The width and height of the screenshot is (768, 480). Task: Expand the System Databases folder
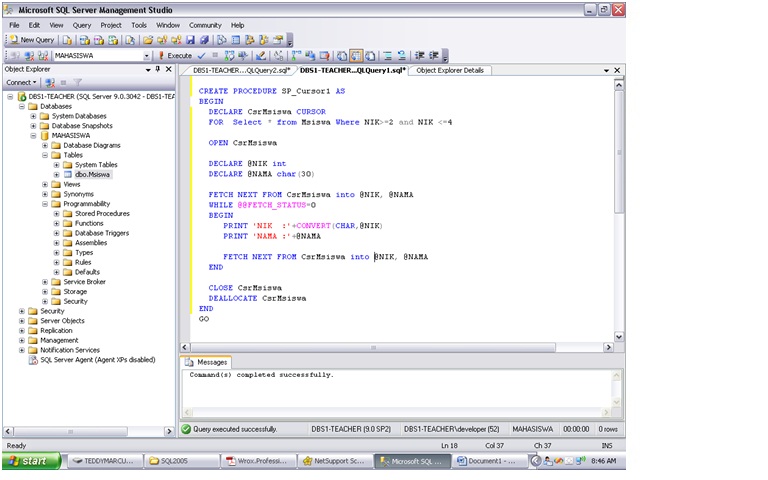pyautogui.click(x=33, y=116)
